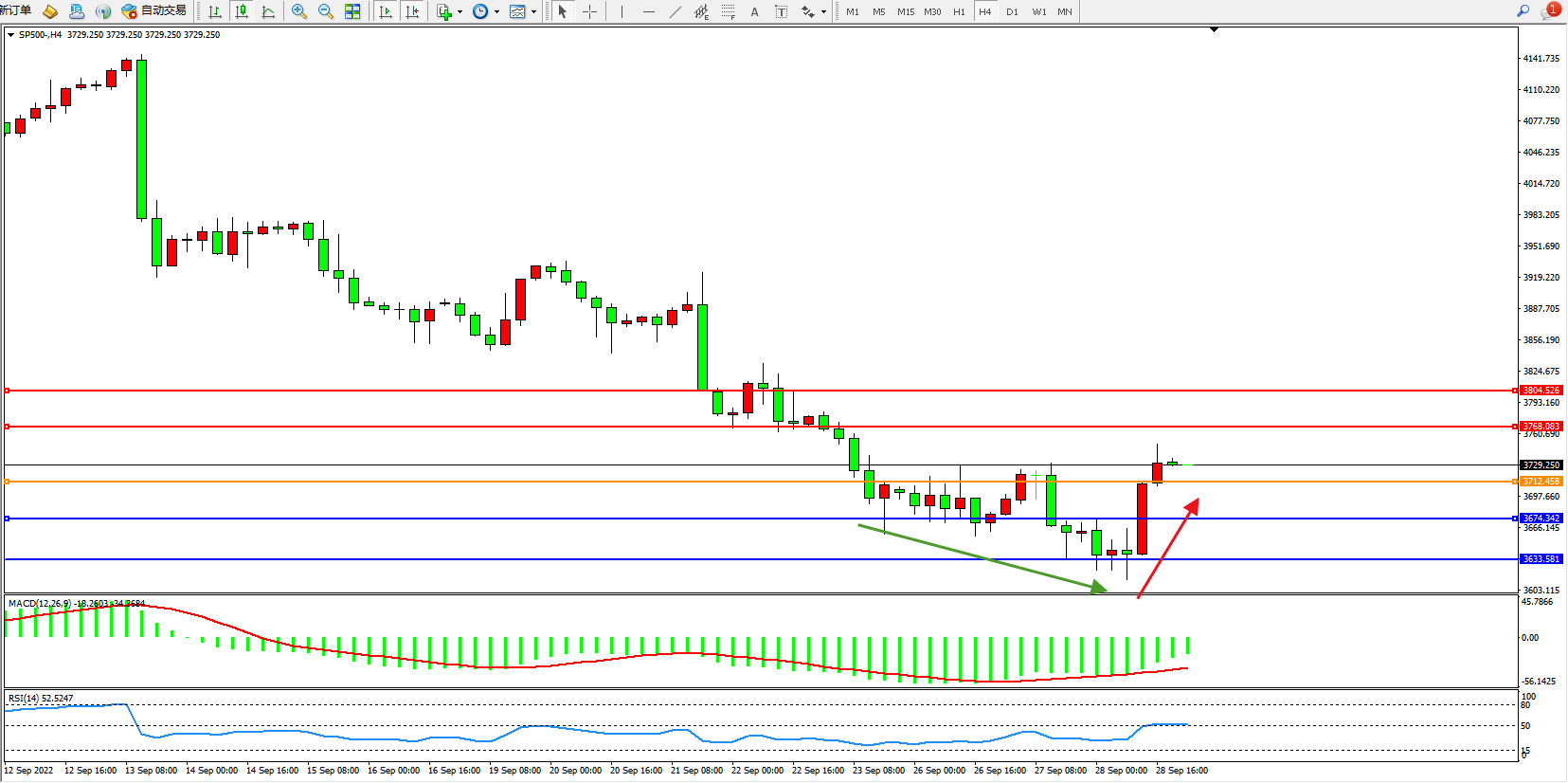Switch to the M15 timeframe
Screen dimensions: 1568x783
tap(906, 11)
